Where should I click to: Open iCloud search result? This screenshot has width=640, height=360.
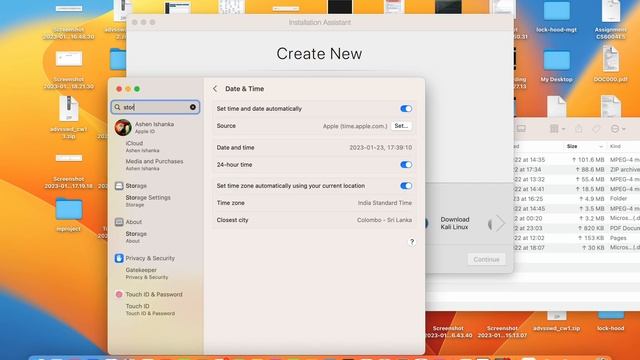(x=142, y=147)
